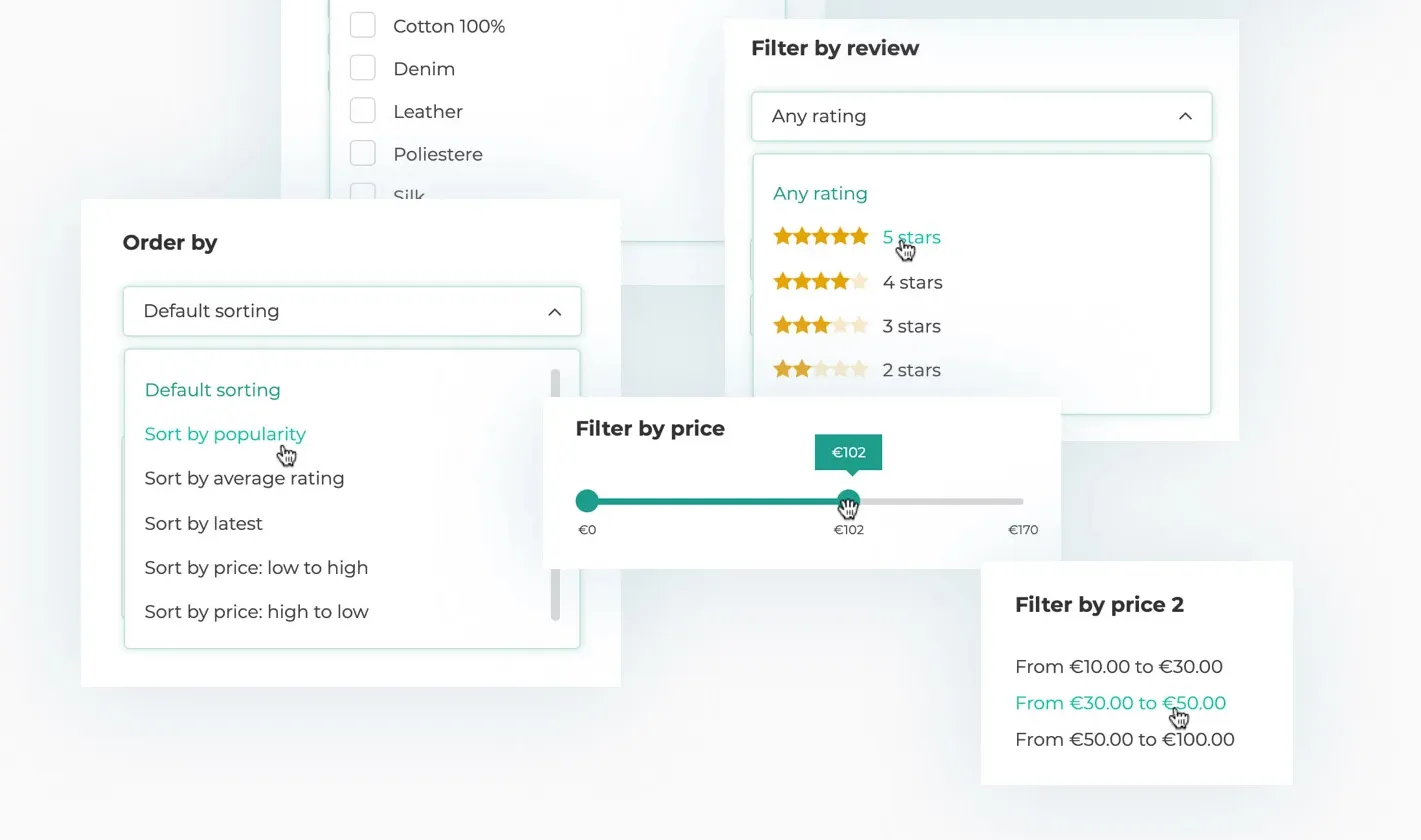Image resolution: width=1421 pixels, height=840 pixels.
Task: Filter price From €50.00 to €100.00
Action: 1124,740
